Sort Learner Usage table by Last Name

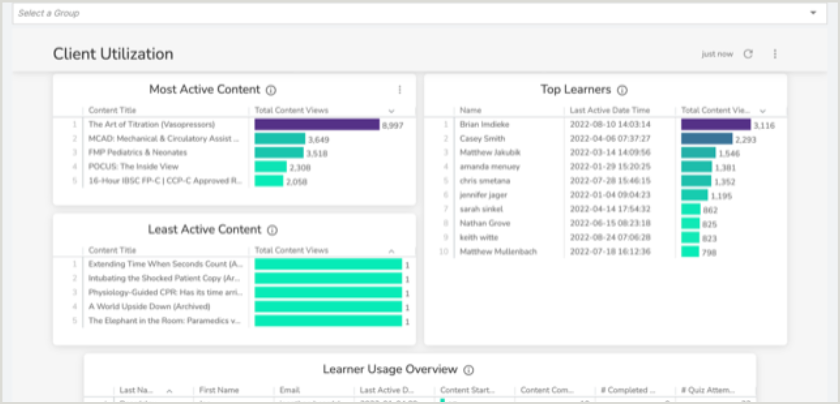(133, 390)
